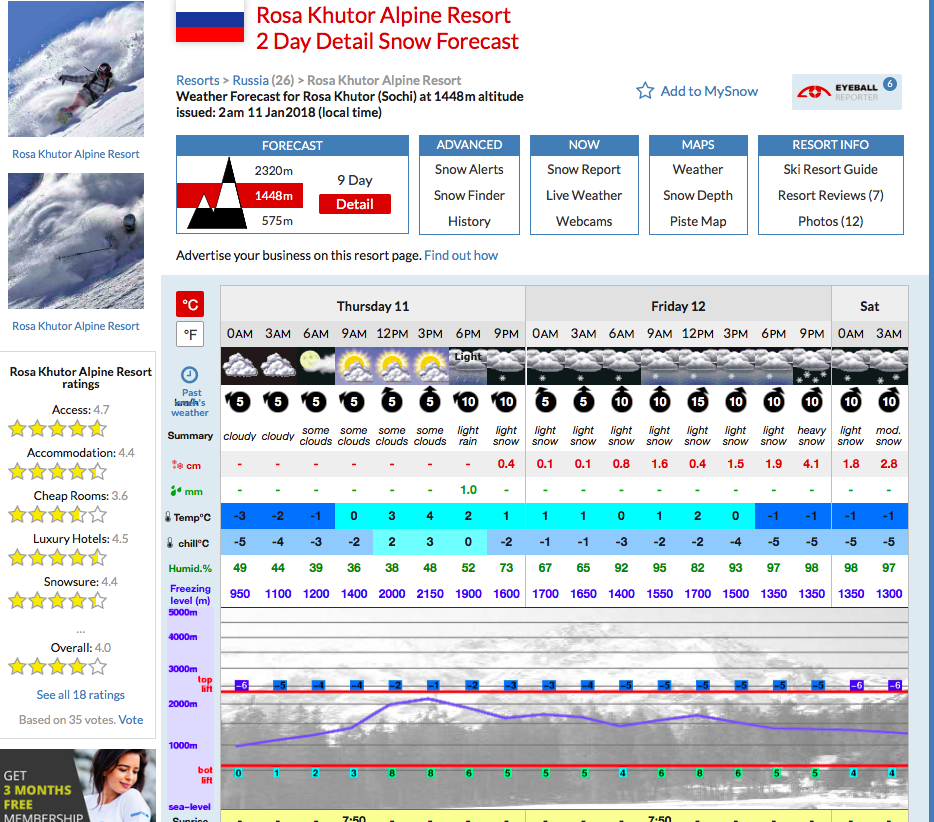Image resolution: width=934 pixels, height=822 pixels.
Task: Switch temperature units to Celsius
Action: (x=190, y=304)
